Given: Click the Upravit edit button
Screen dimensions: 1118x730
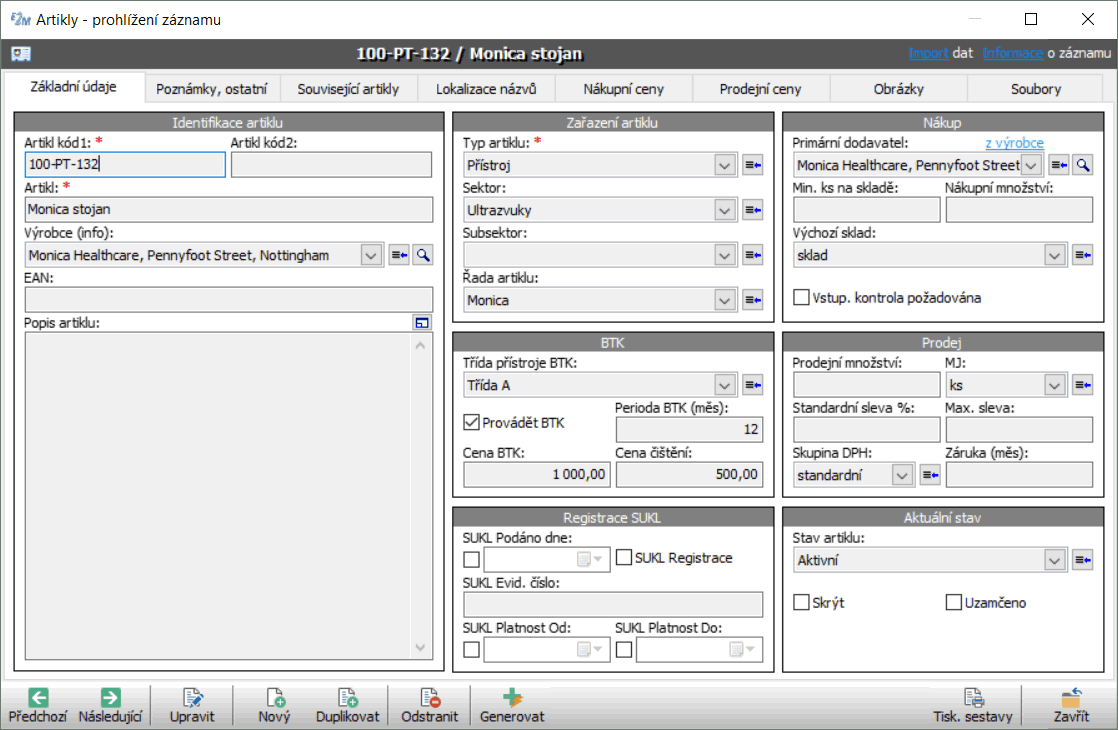Looking at the screenshot, I should pos(192,706).
